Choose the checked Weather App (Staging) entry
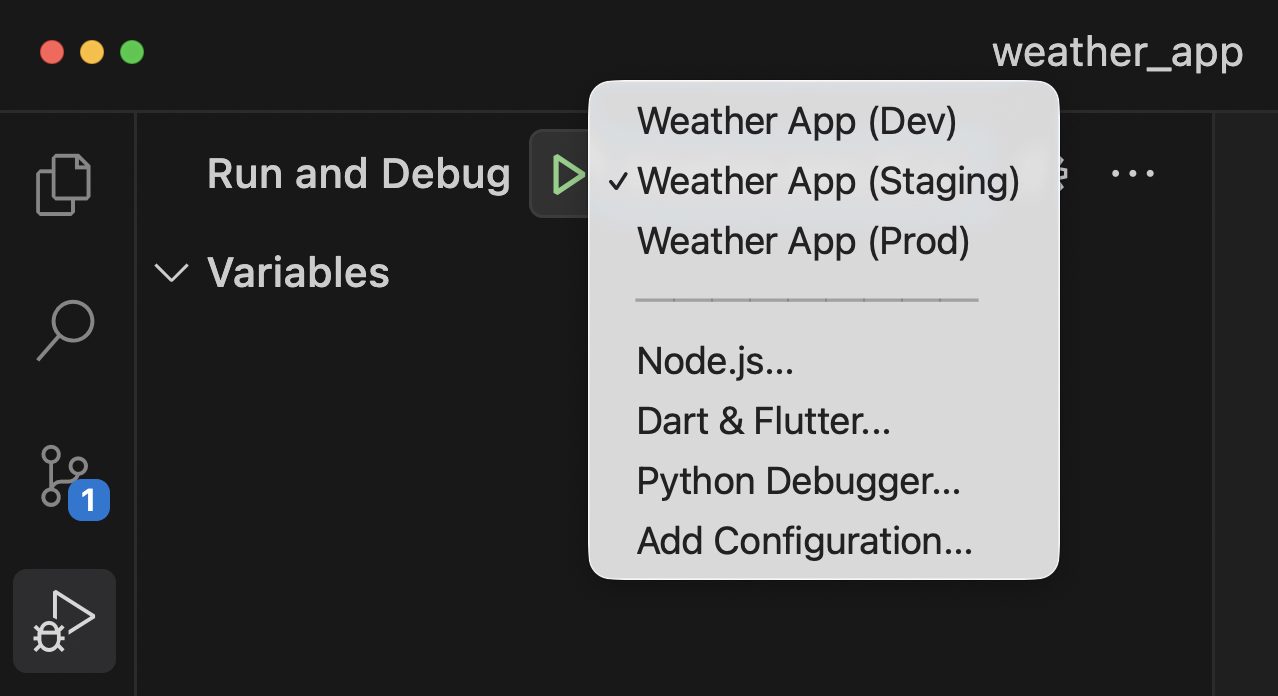Screen dimensions: 1278x696 pos(827,181)
